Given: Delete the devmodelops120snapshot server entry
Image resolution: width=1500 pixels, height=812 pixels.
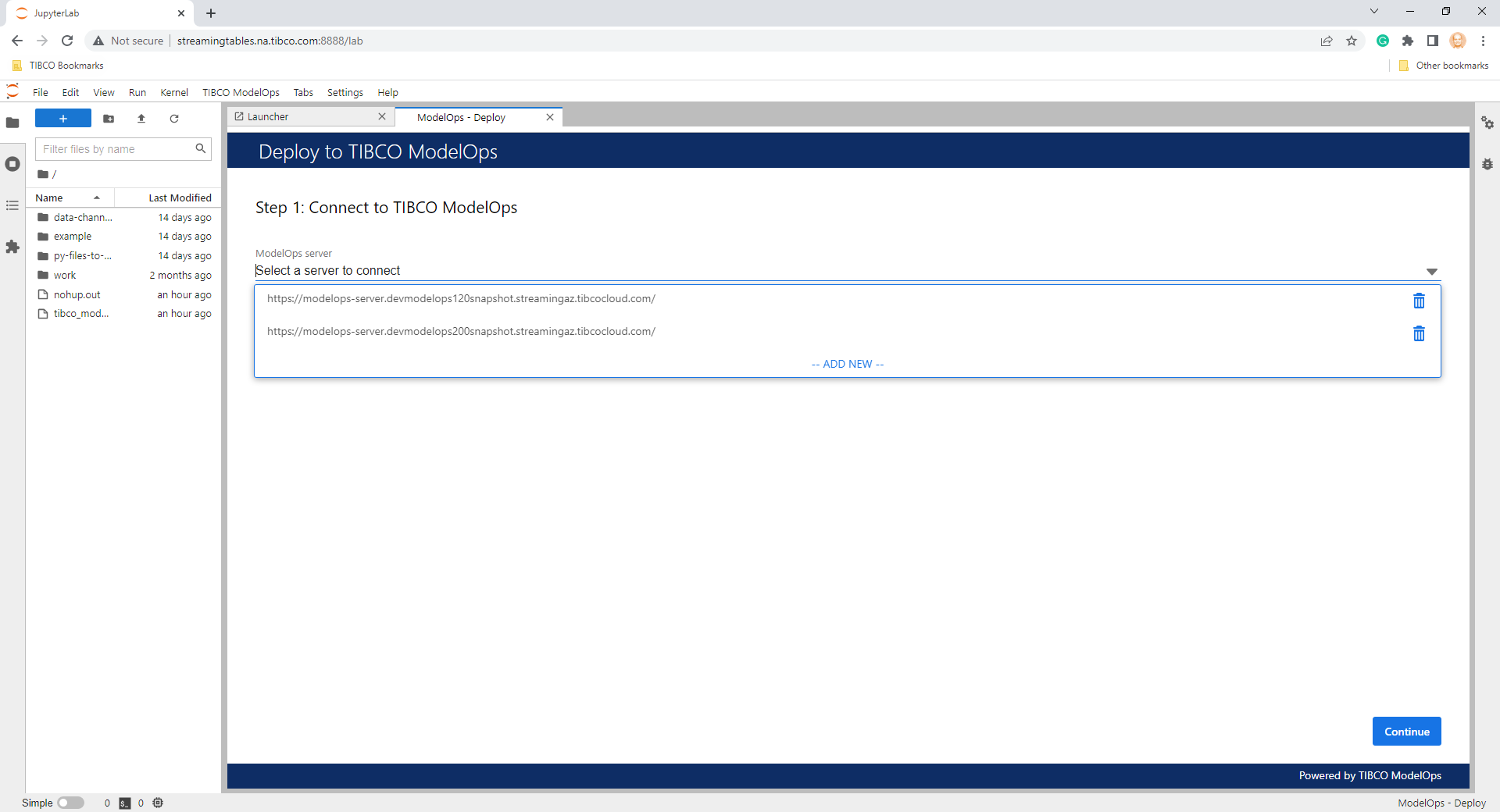Looking at the screenshot, I should pyautogui.click(x=1419, y=301).
